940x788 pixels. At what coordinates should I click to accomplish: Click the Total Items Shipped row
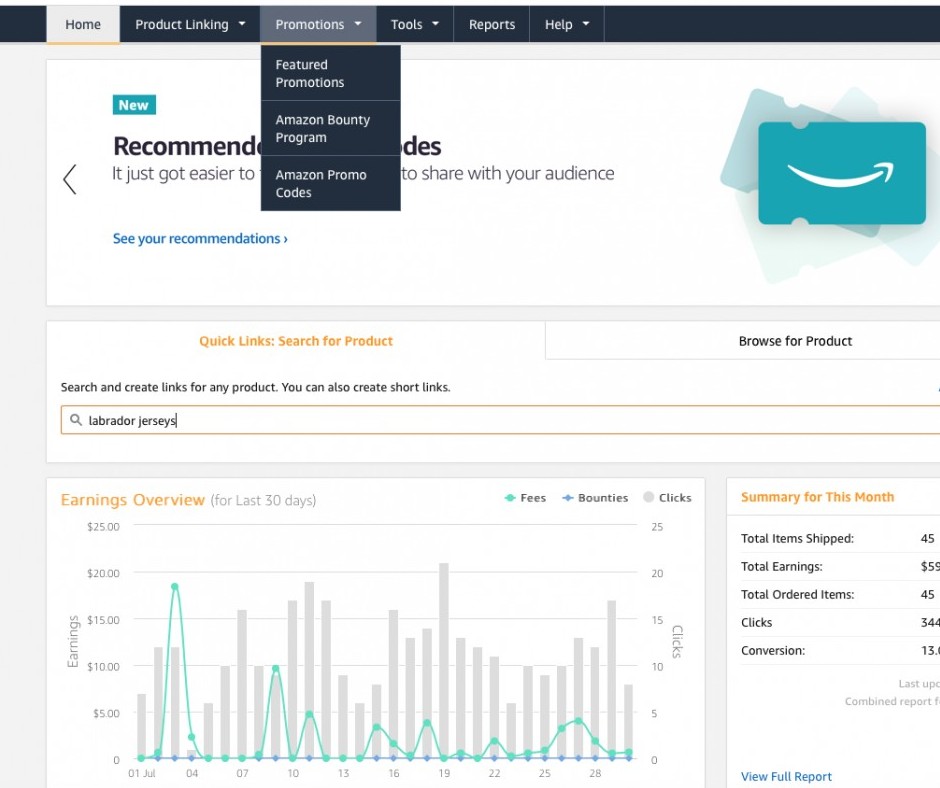[x=839, y=539]
